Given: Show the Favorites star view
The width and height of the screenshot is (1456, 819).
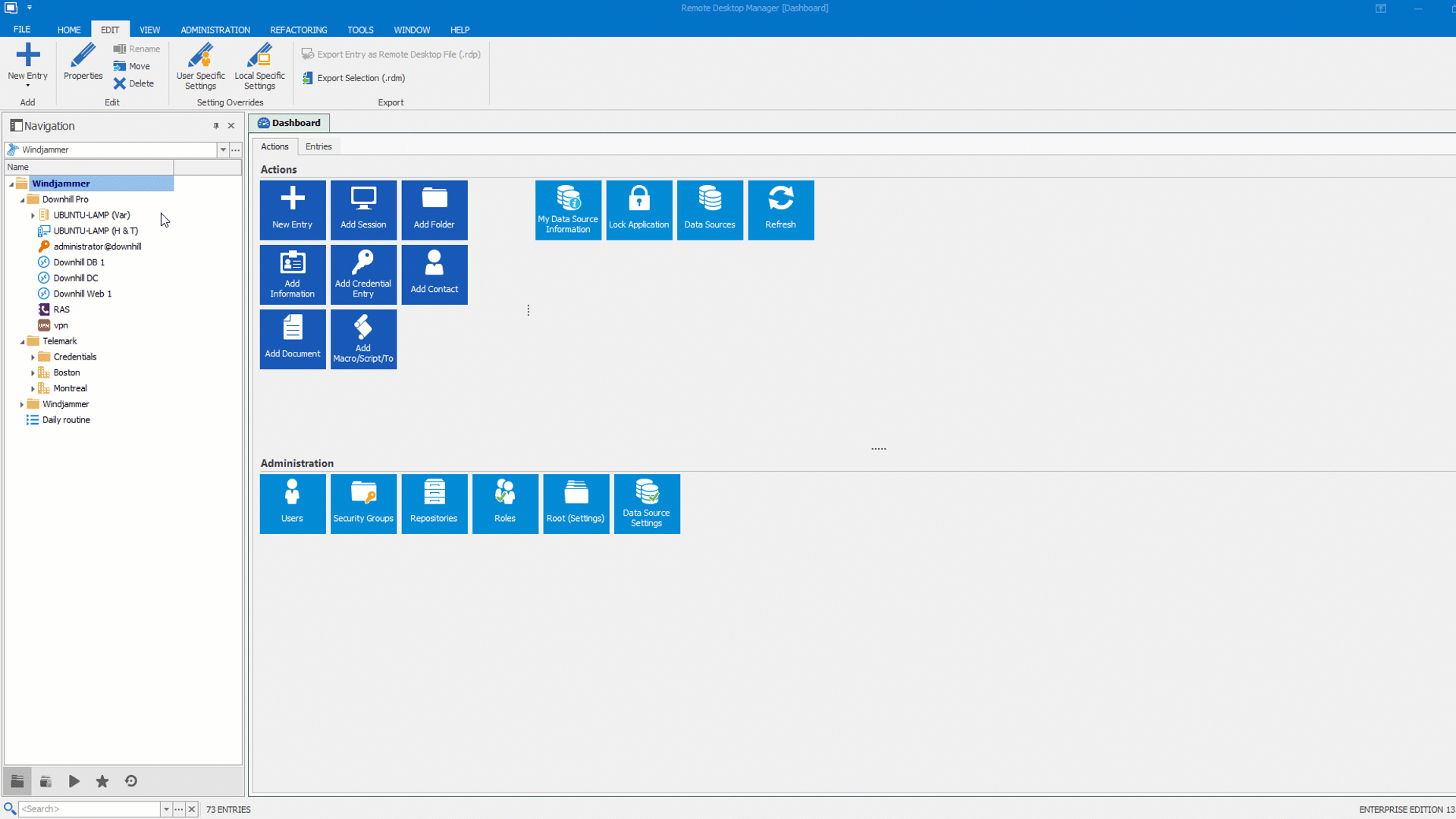Looking at the screenshot, I should point(102,781).
